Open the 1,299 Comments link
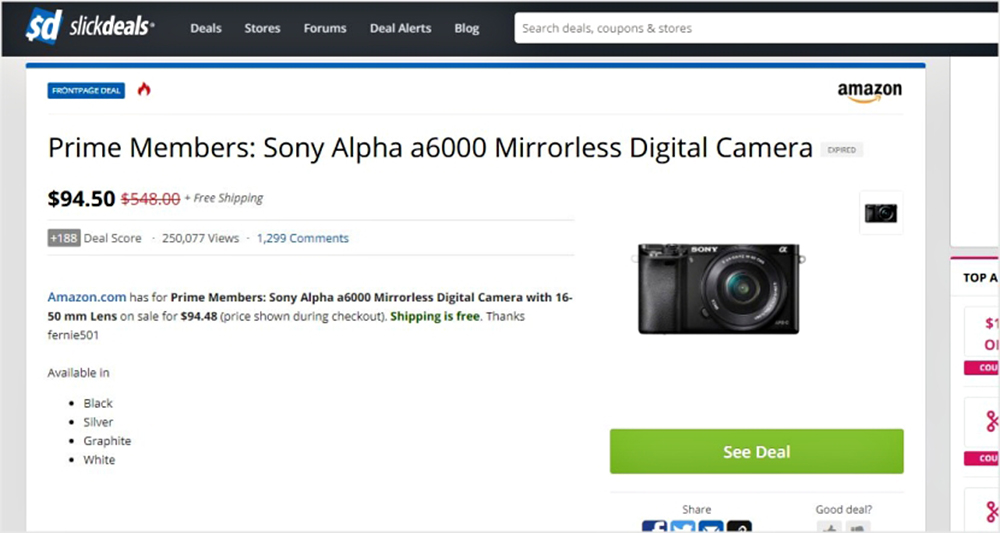Viewport: 1000px width, 533px height. 303,238
